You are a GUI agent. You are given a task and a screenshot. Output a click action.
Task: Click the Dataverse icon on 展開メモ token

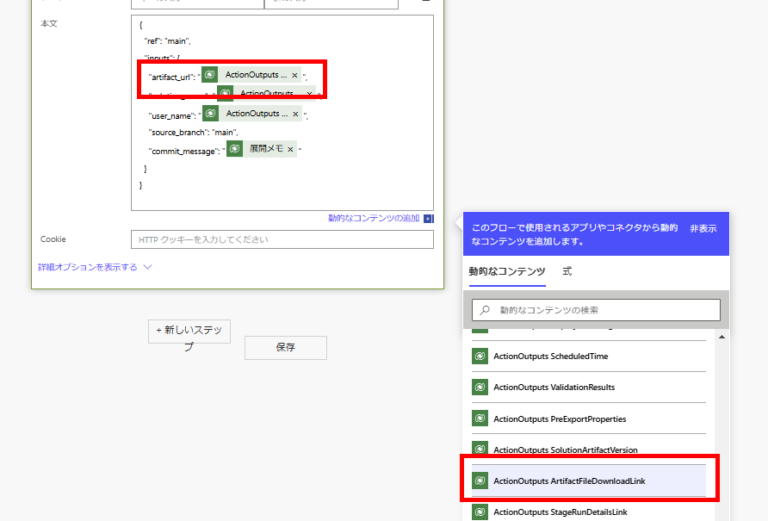(234, 149)
